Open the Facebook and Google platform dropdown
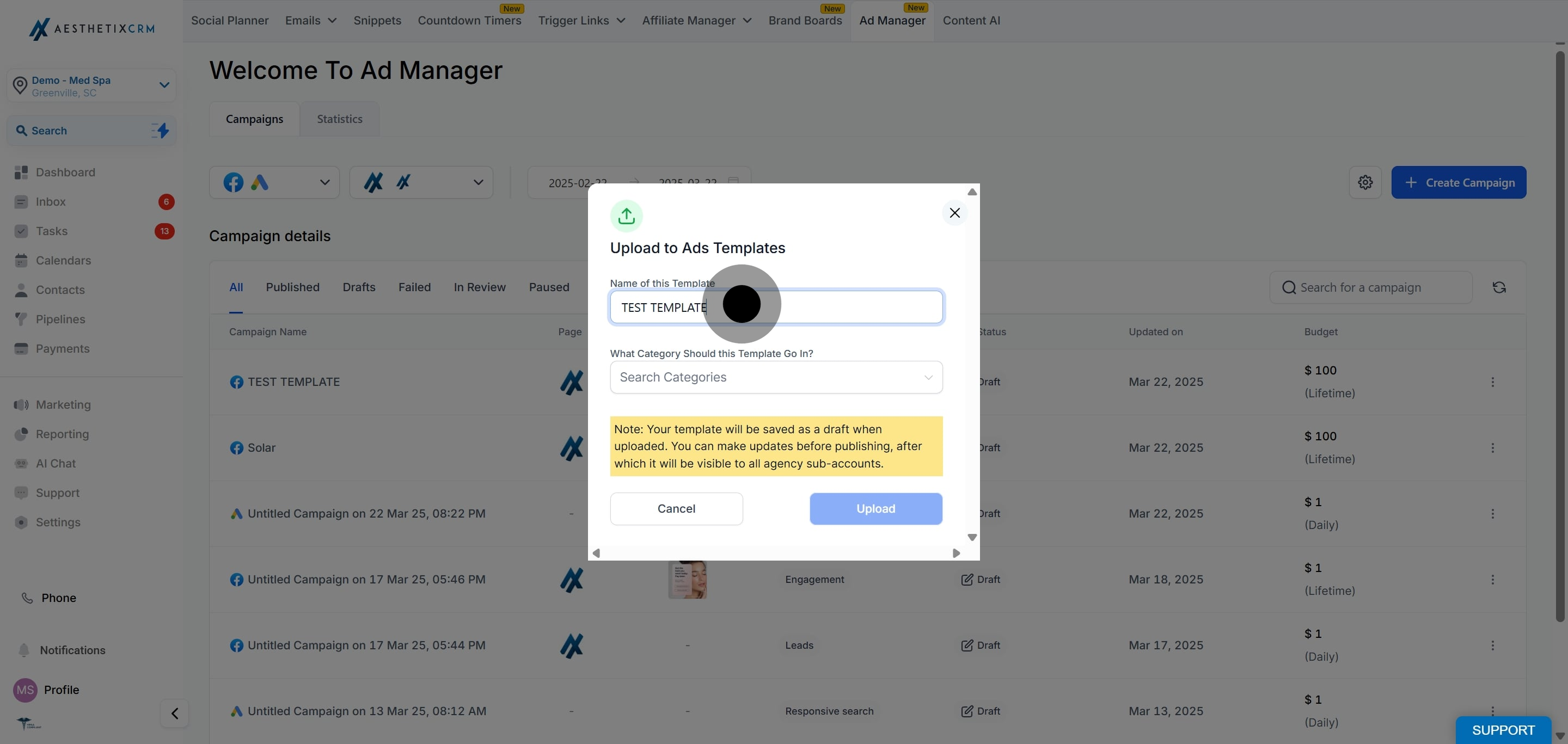The image size is (1568, 744). pos(274,182)
